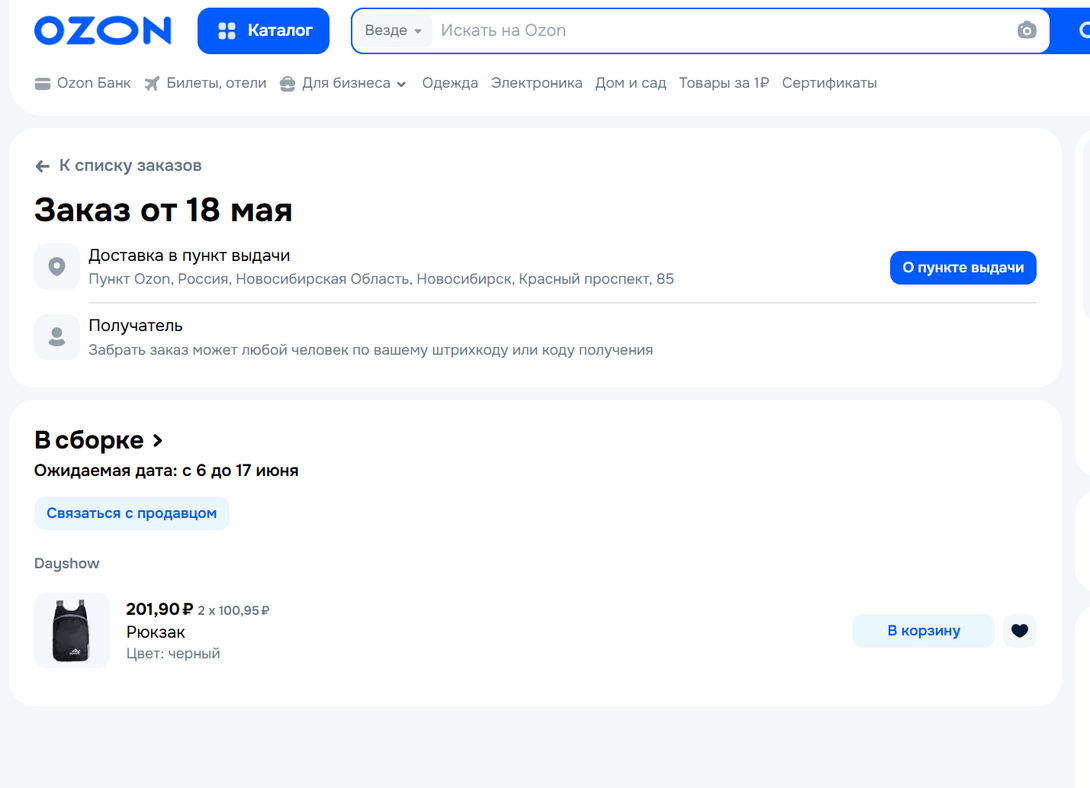Click the briefcase business icon

pos(287,84)
